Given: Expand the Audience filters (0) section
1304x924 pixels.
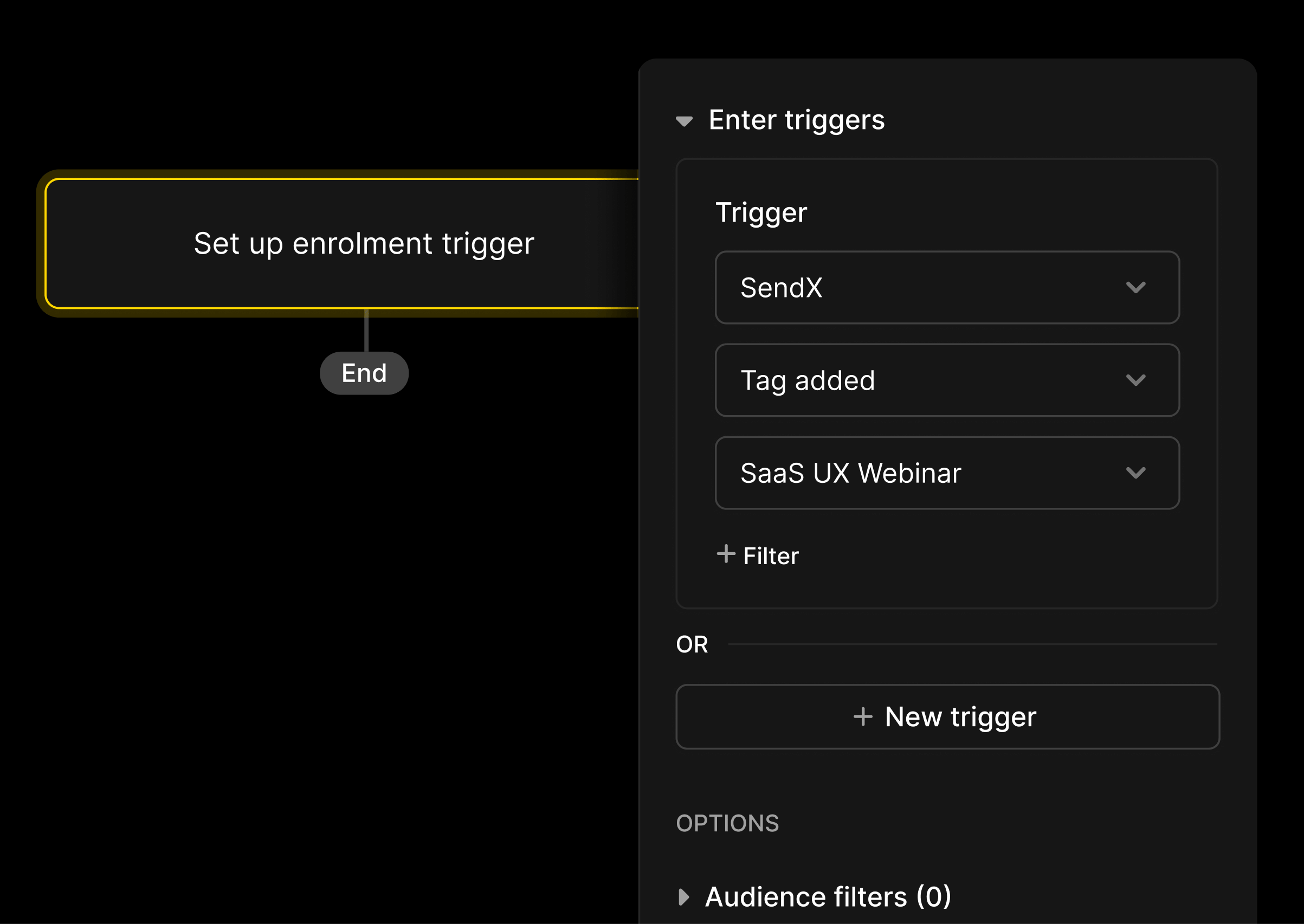Looking at the screenshot, I should point(684,897).
